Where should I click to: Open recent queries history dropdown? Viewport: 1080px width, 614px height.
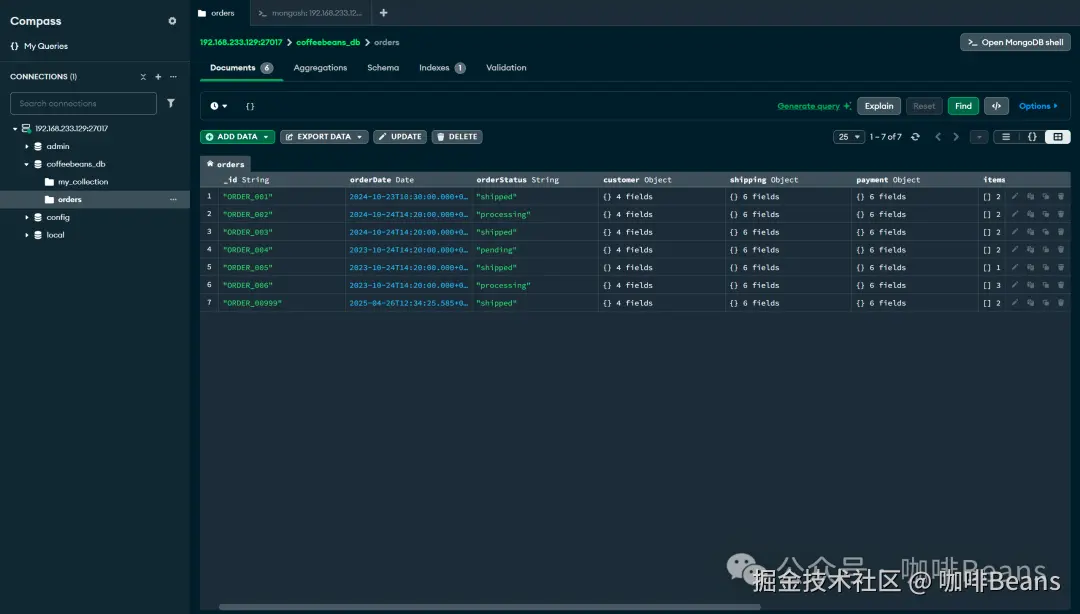click(x=219, y=106)
